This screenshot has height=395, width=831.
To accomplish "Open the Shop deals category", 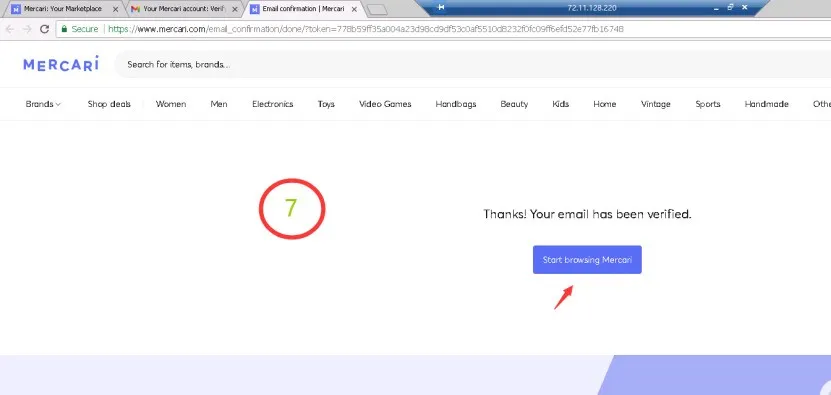I will point(109,104).
